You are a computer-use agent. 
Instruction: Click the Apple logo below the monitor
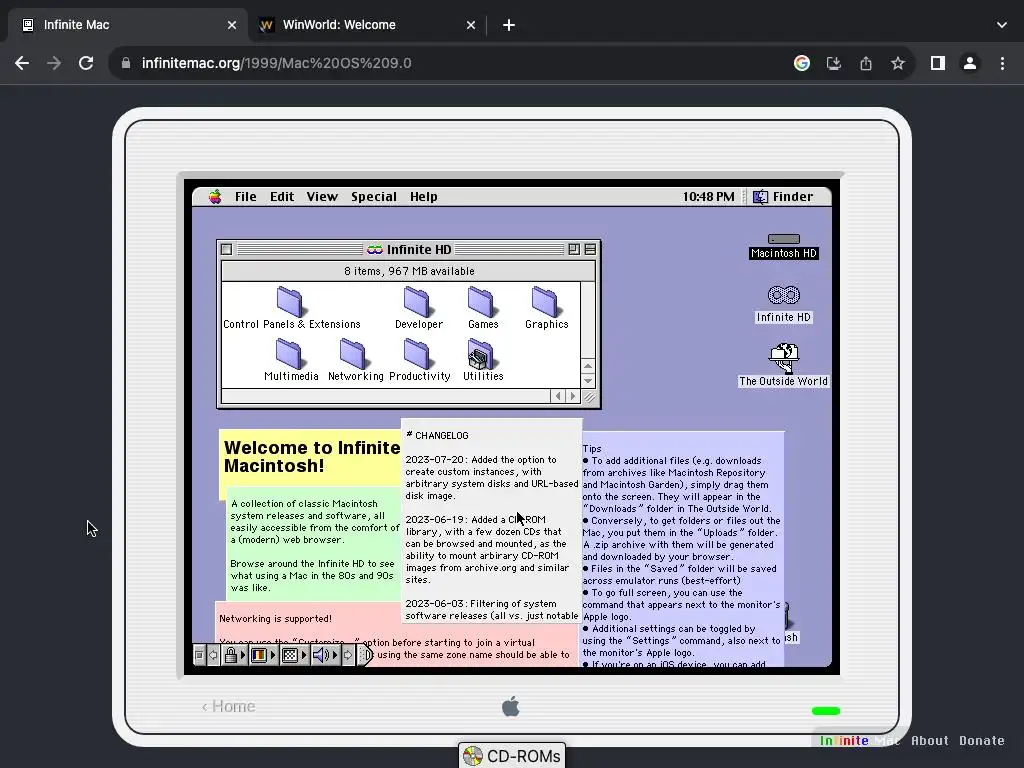(511, 707)
